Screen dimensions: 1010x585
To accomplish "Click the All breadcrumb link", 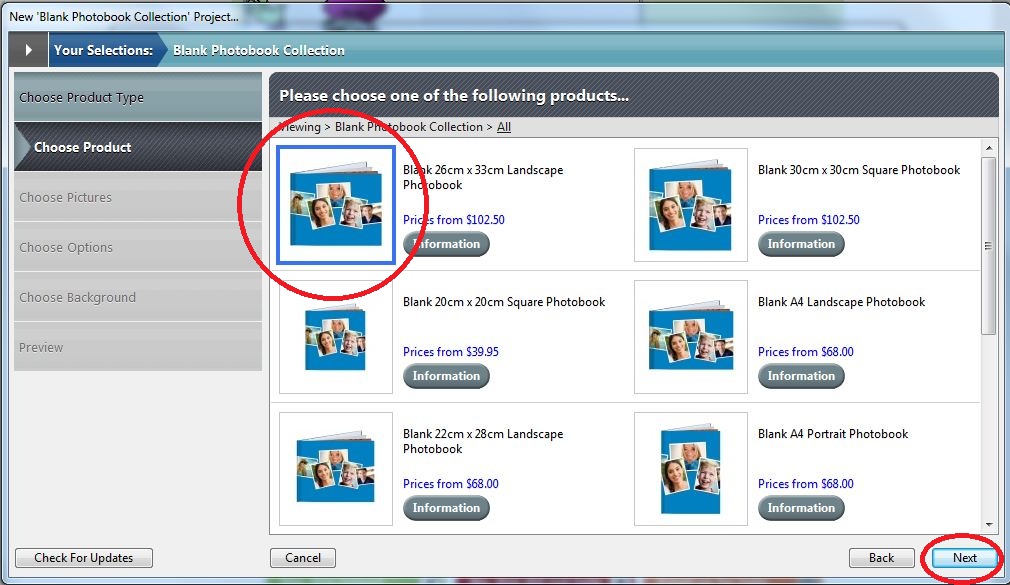I will click(504, 127).
